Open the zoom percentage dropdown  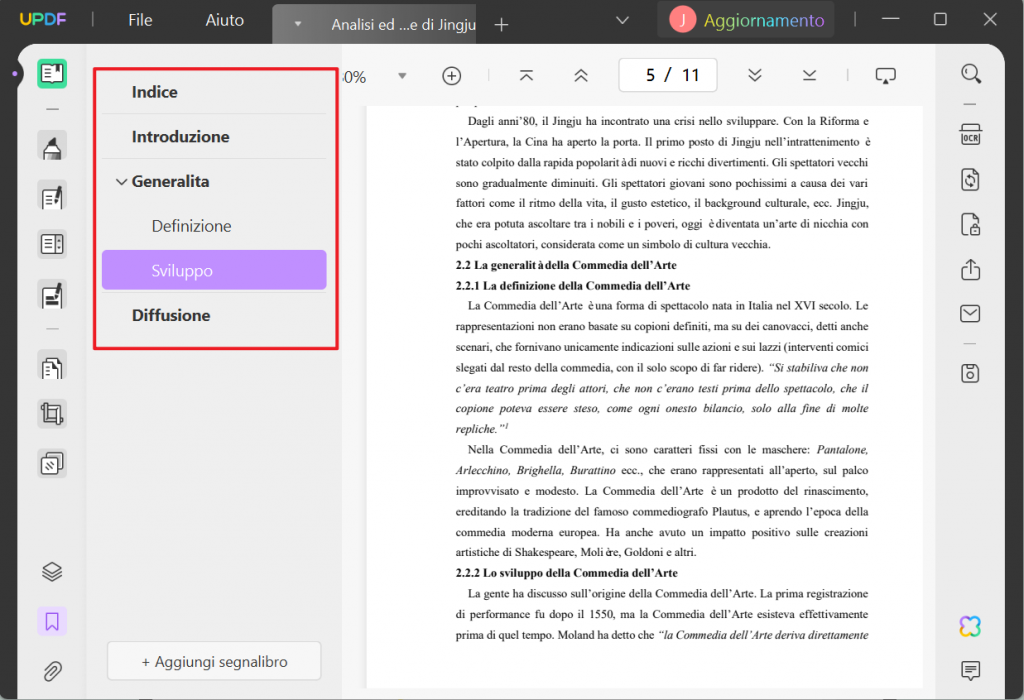tap(403, 75)
